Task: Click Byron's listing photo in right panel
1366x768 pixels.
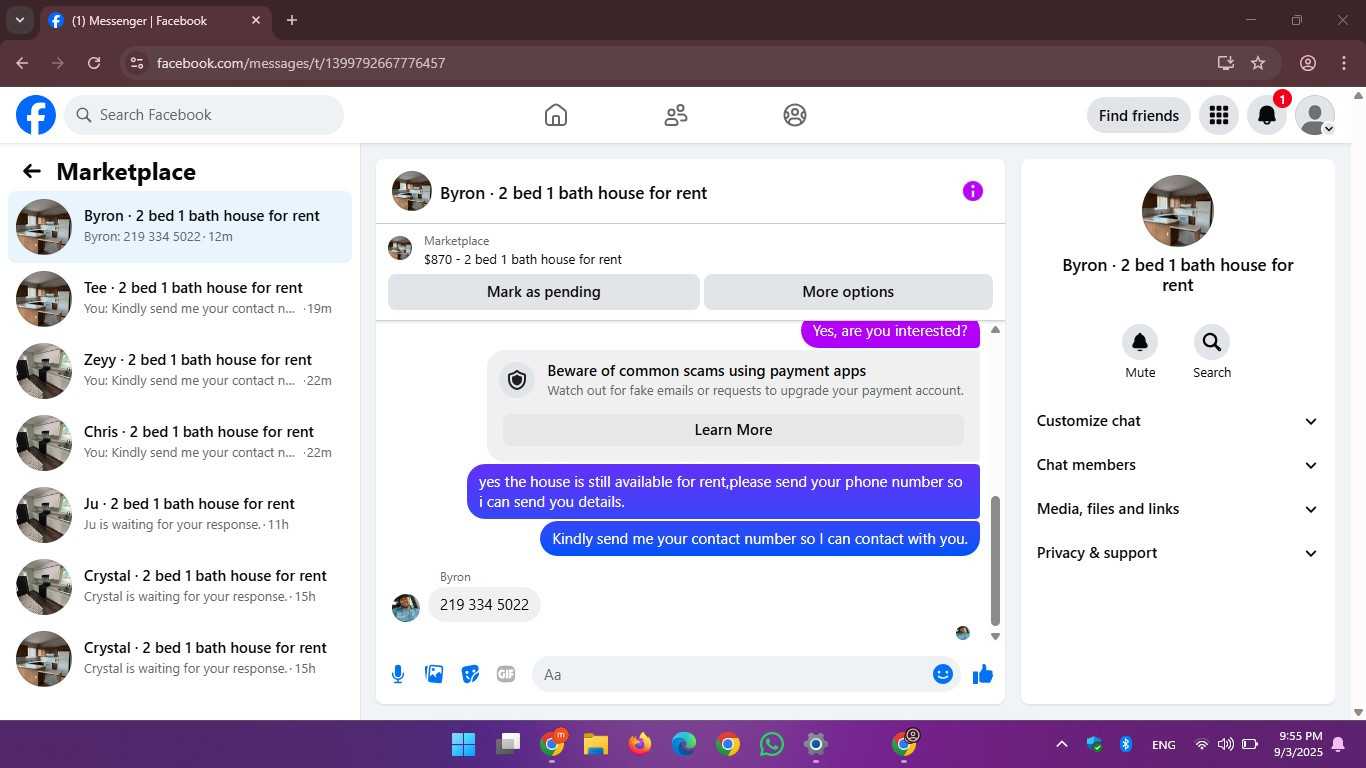Action: tap(1178, 211)
